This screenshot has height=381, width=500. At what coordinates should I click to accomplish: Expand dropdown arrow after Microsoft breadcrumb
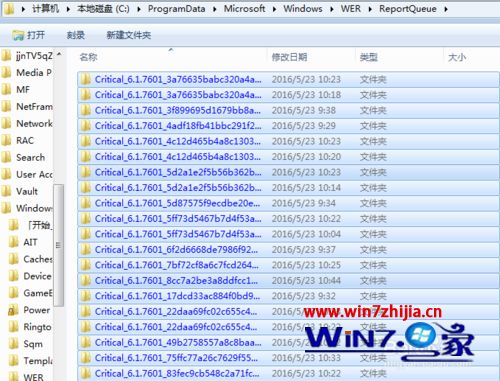[x=274, y=9]
